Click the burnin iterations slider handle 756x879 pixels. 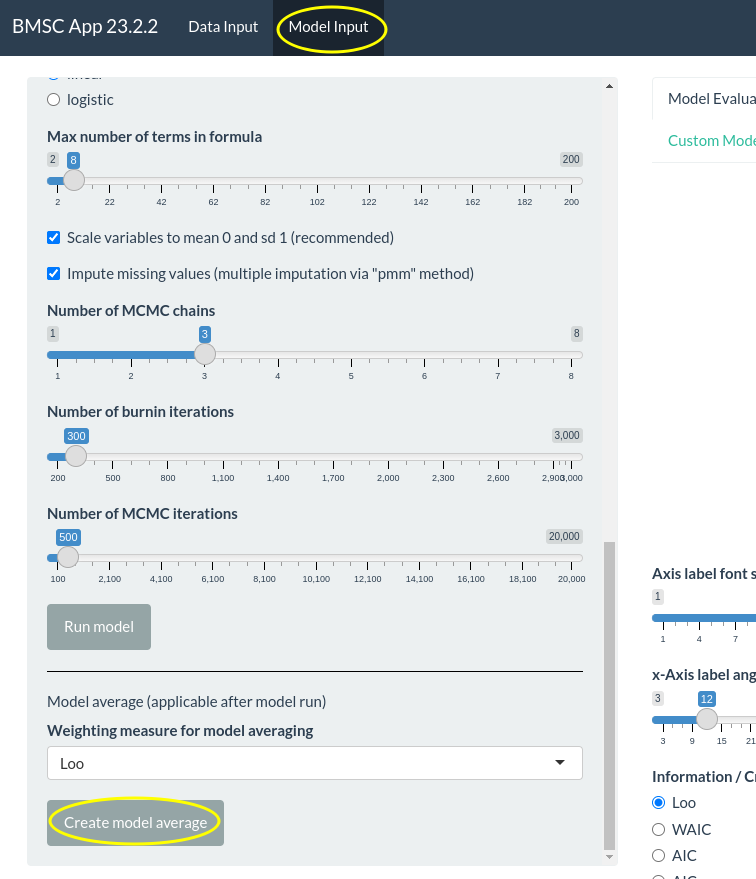(x=75, y=456)
